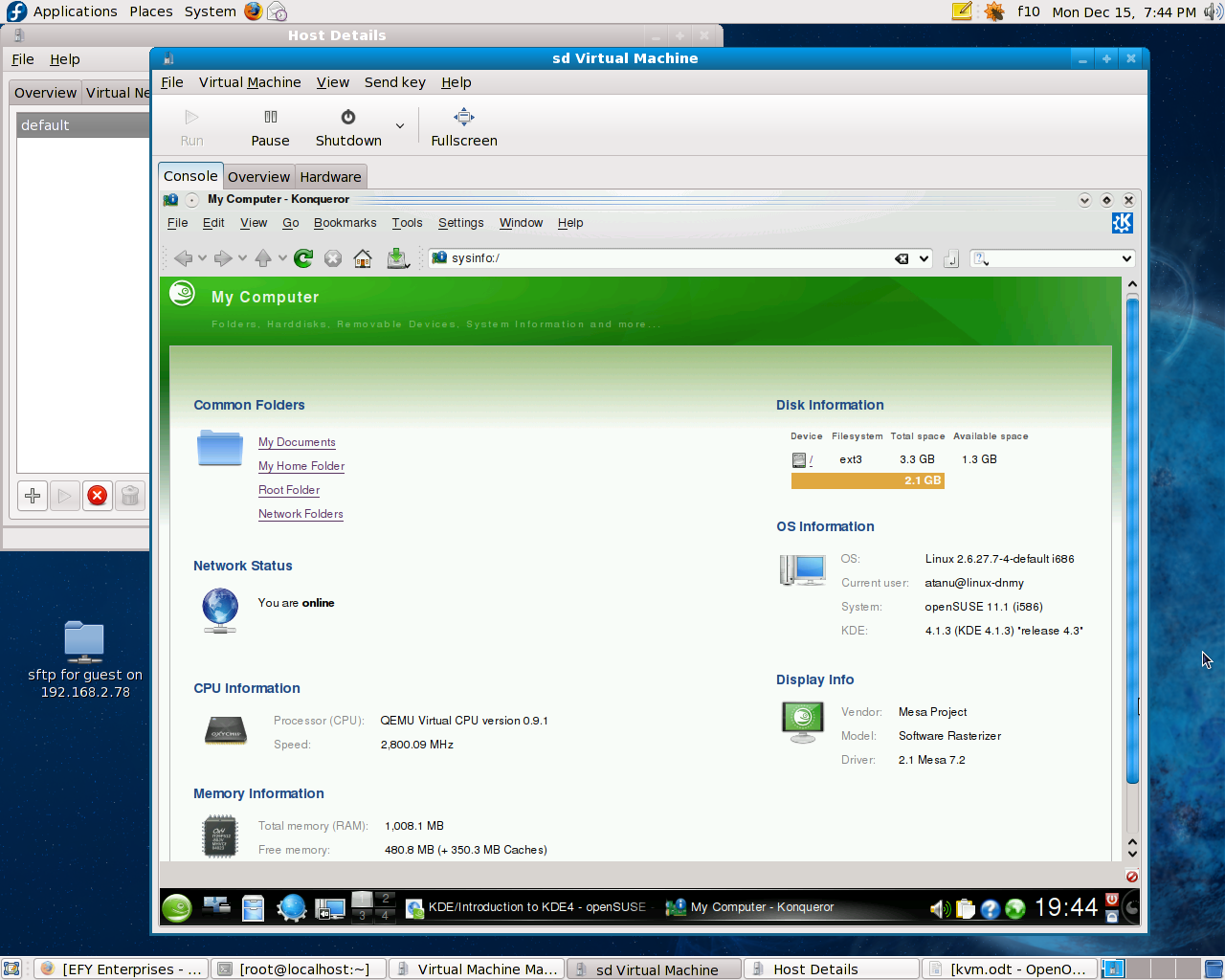
Task: Click Konqueror's Home toolbar icon
Action: pos(363,258)
